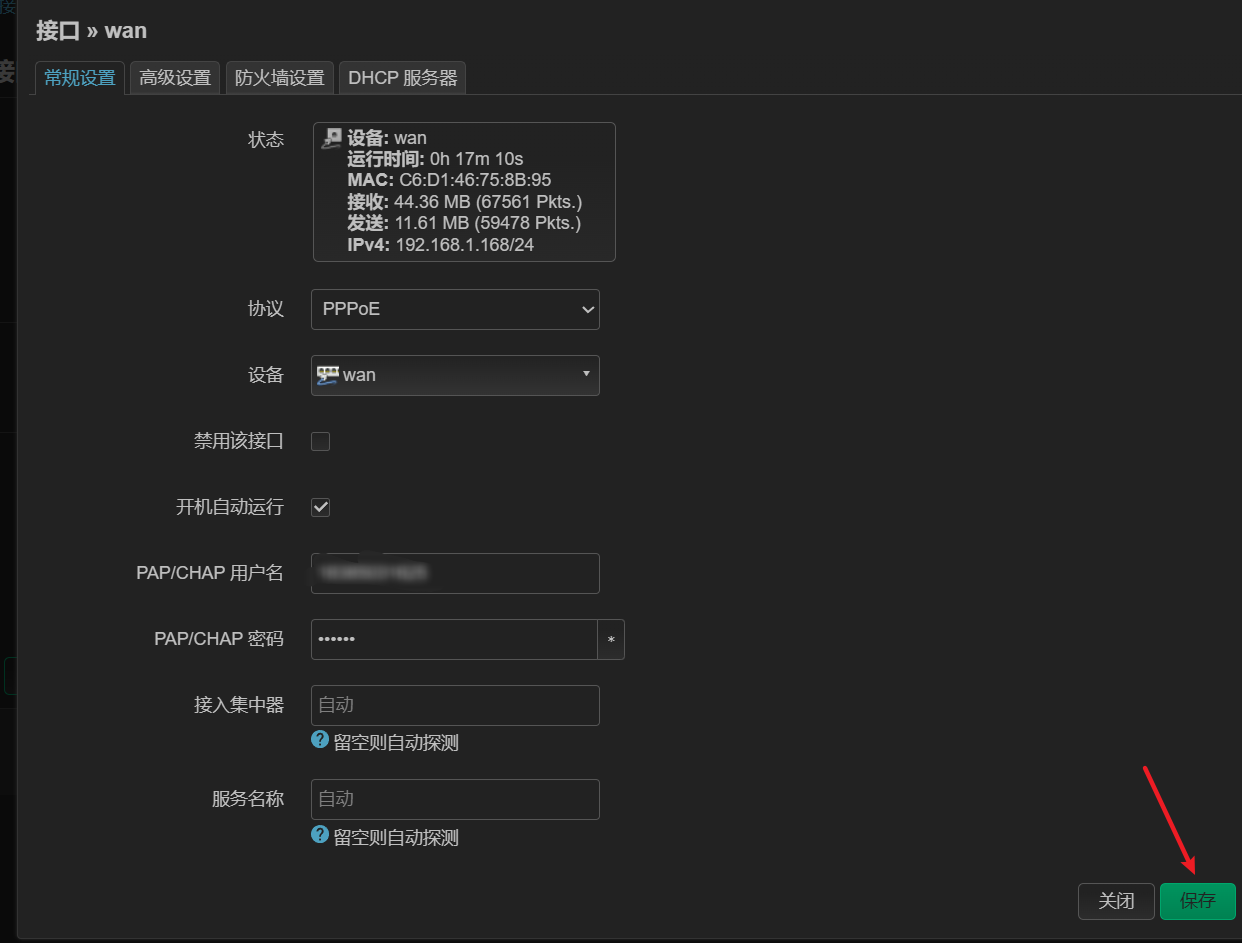The image size is (1242, 943).
Task: Click help icon under 服务名称 field
Action: [320, 834]
